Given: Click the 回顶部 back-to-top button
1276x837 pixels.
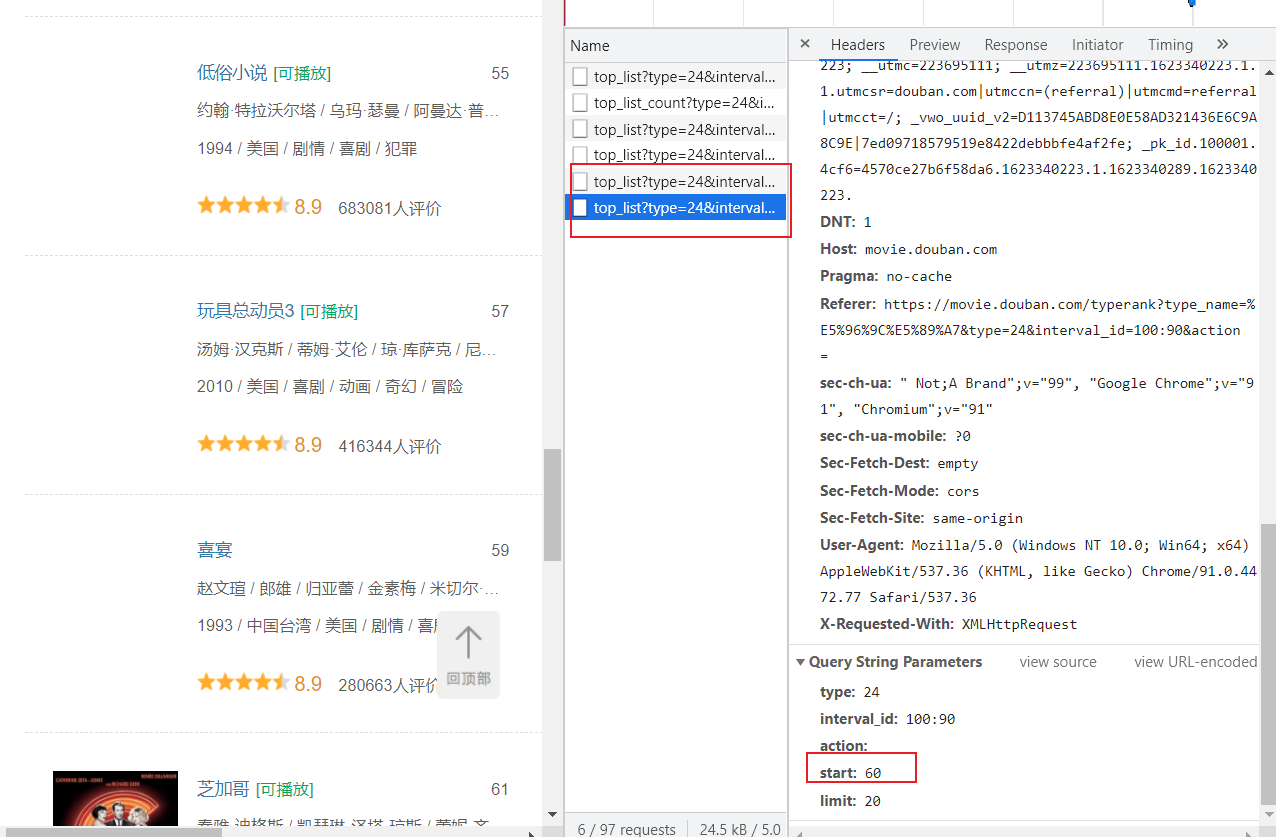Looking at the screenshot, I should [x=468, y=655].
